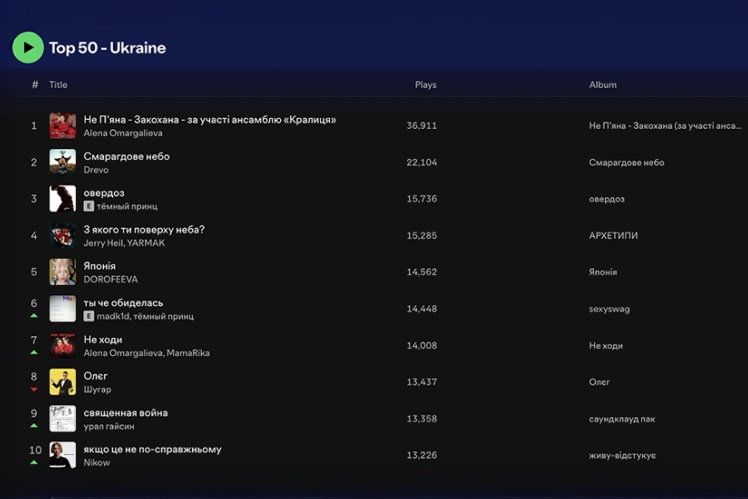Open album sexyswag
This screenshot has width=748, height=499.
click(x=609, y=309)
